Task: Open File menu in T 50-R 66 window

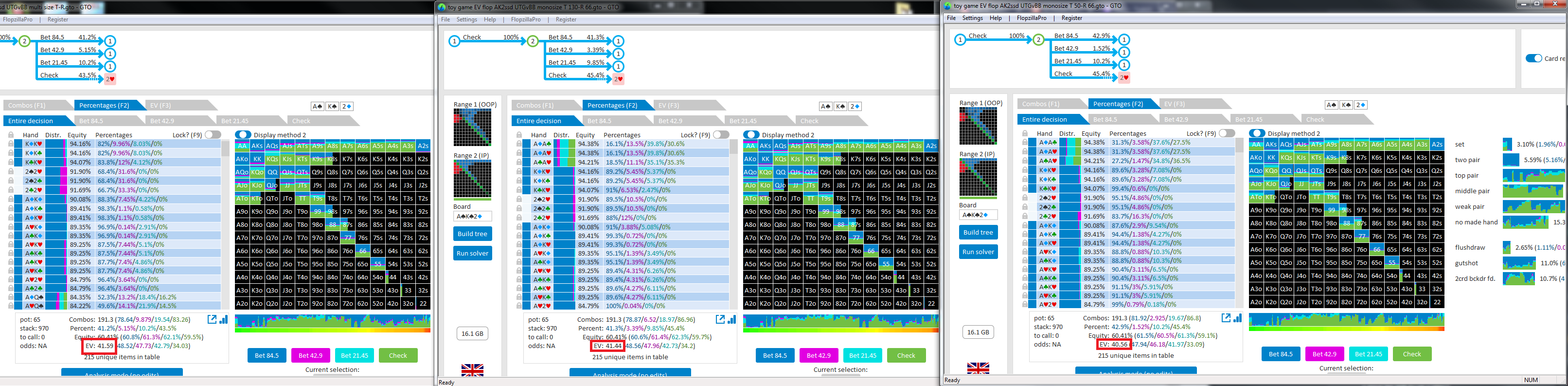Action: click(x=951, y=18)
